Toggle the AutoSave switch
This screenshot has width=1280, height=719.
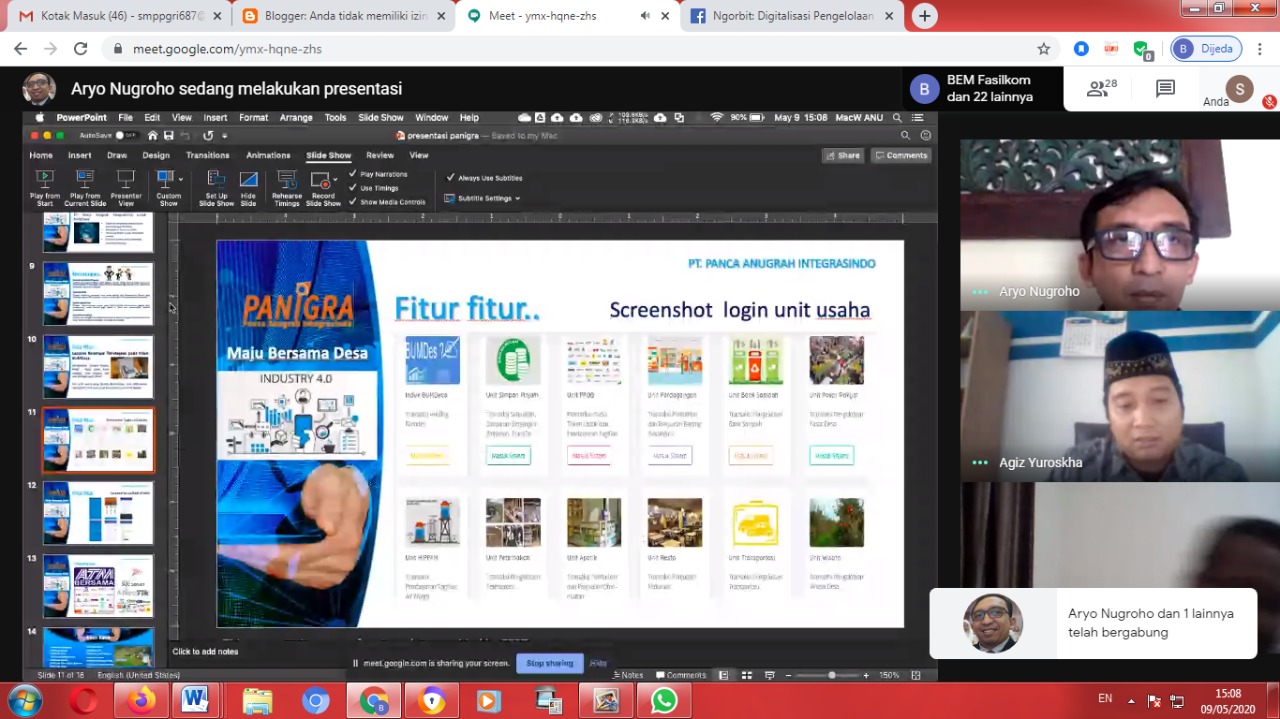point(125,135)
